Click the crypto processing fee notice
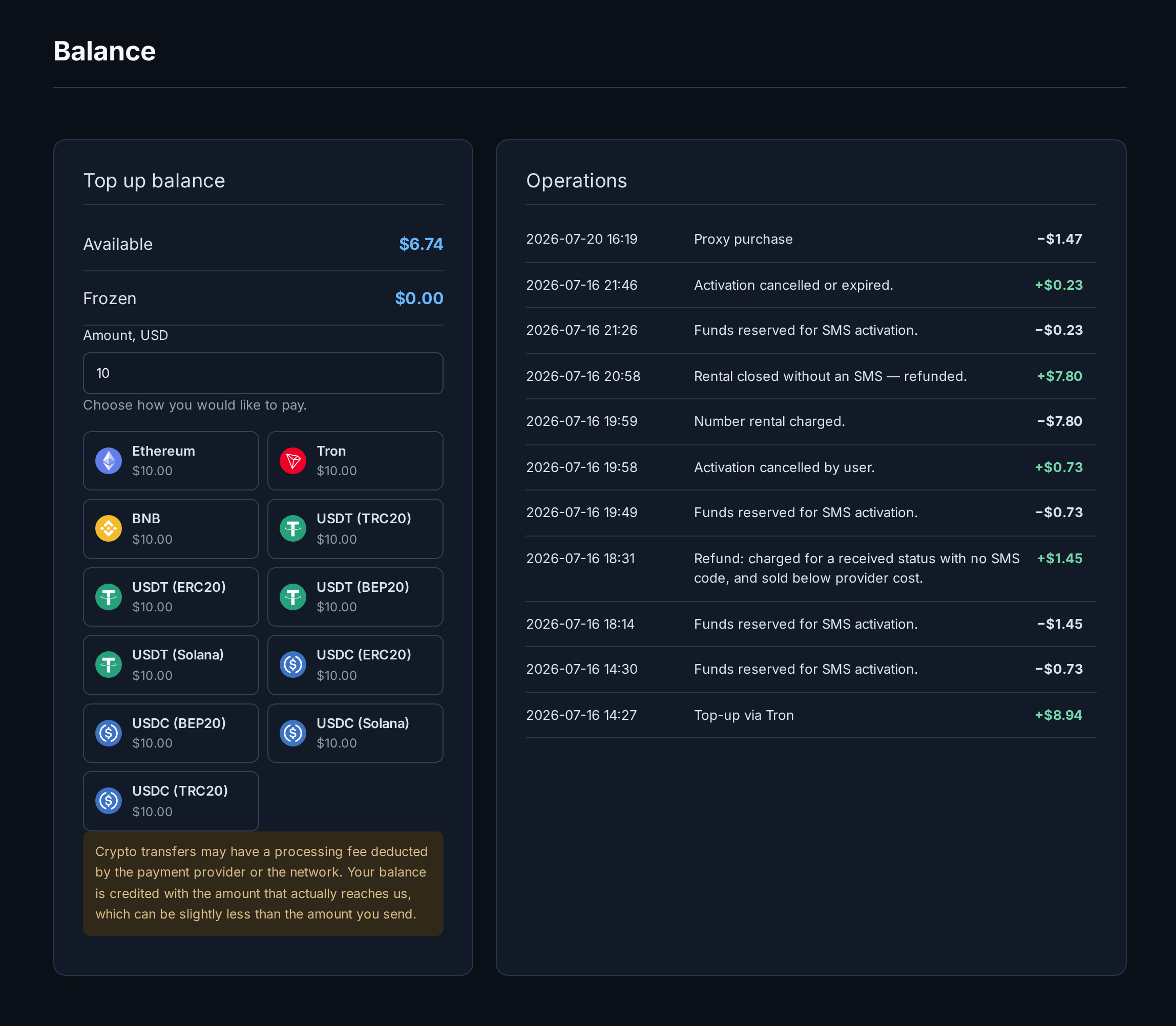Screen dimensions: 1176x1026 (263, 884)
